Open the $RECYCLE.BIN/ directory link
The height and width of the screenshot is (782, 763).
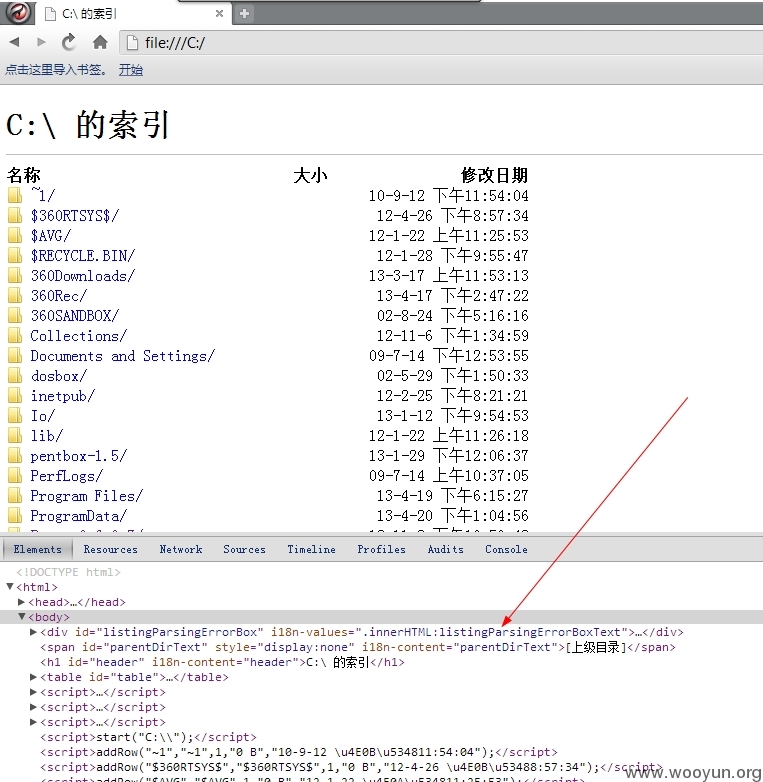[83, 255]
